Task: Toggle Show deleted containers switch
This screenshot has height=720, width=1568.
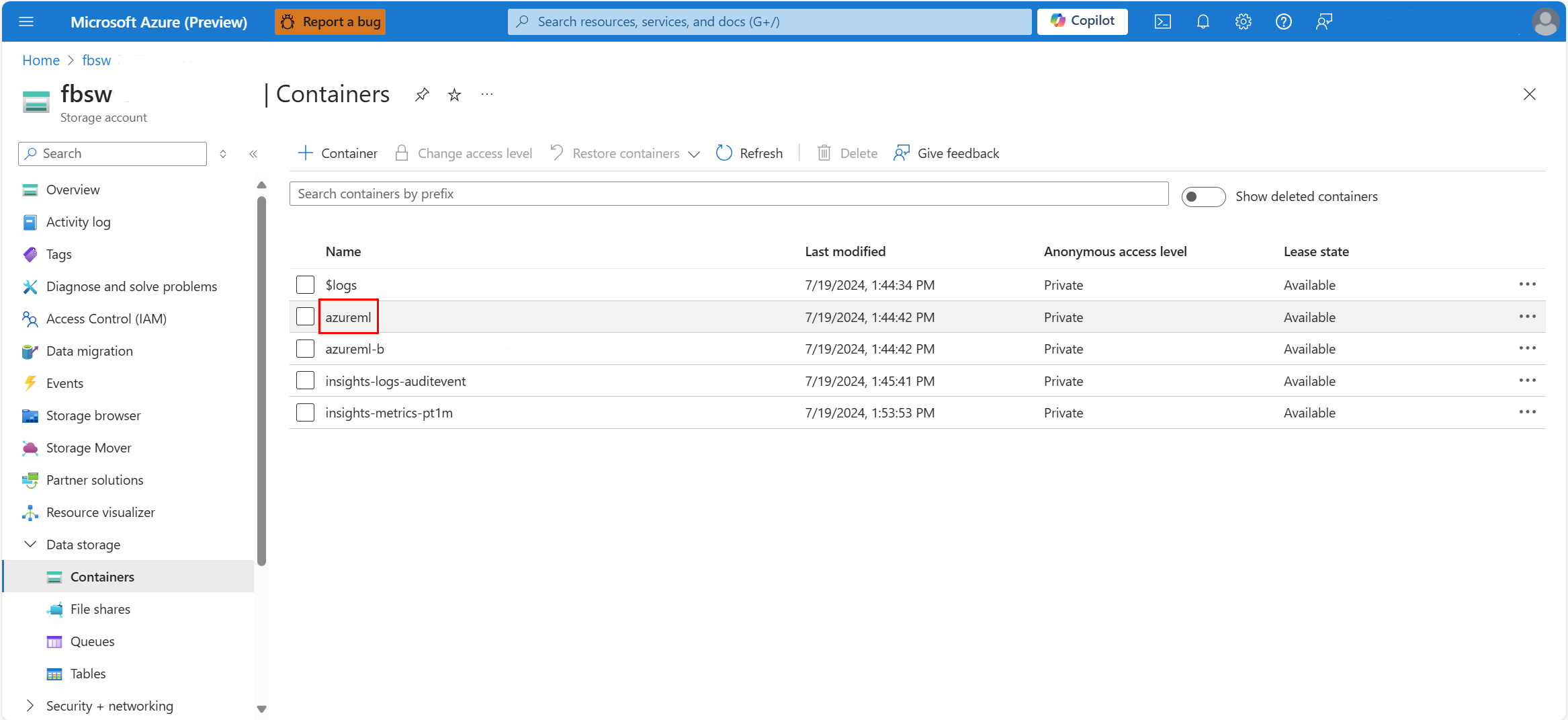Action: click(1203, 196)
